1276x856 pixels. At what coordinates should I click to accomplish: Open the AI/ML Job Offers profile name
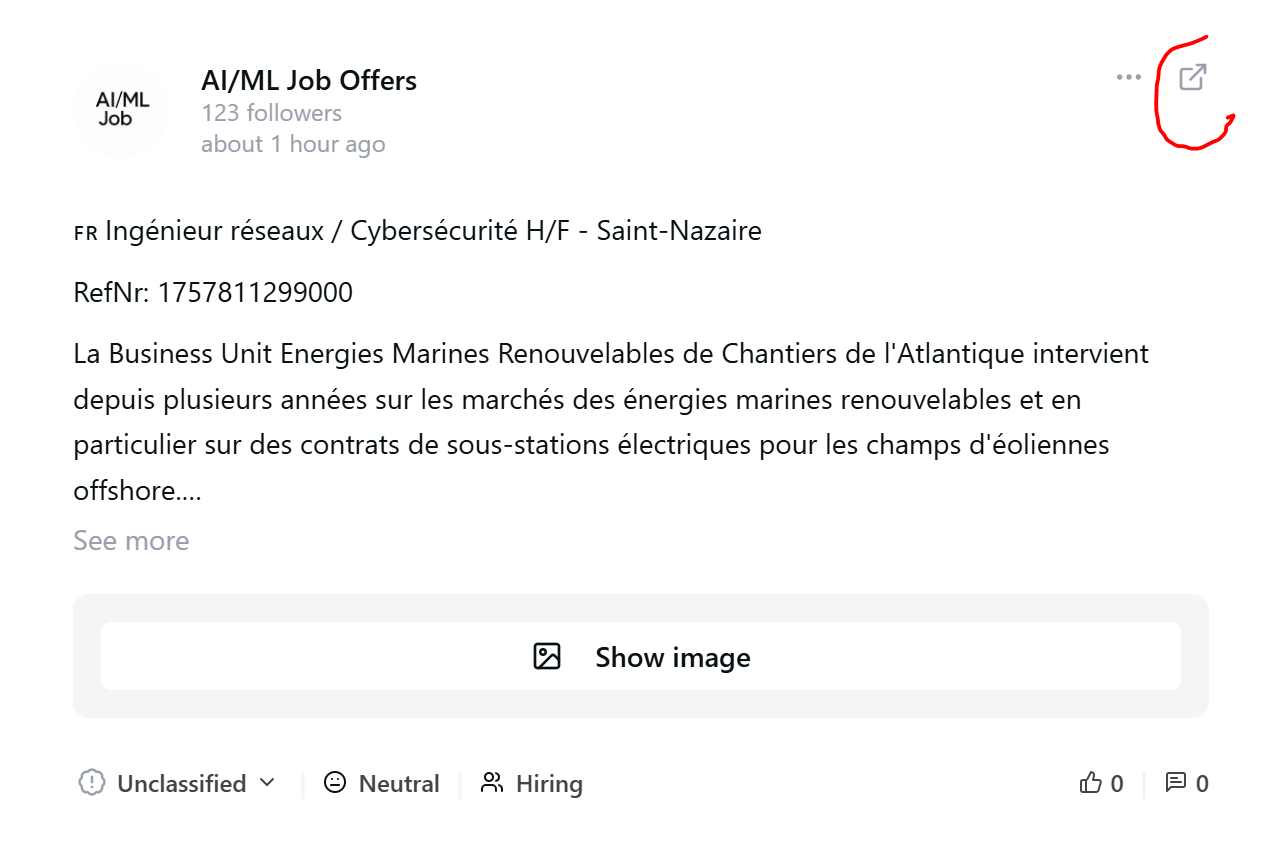point(309,80)
